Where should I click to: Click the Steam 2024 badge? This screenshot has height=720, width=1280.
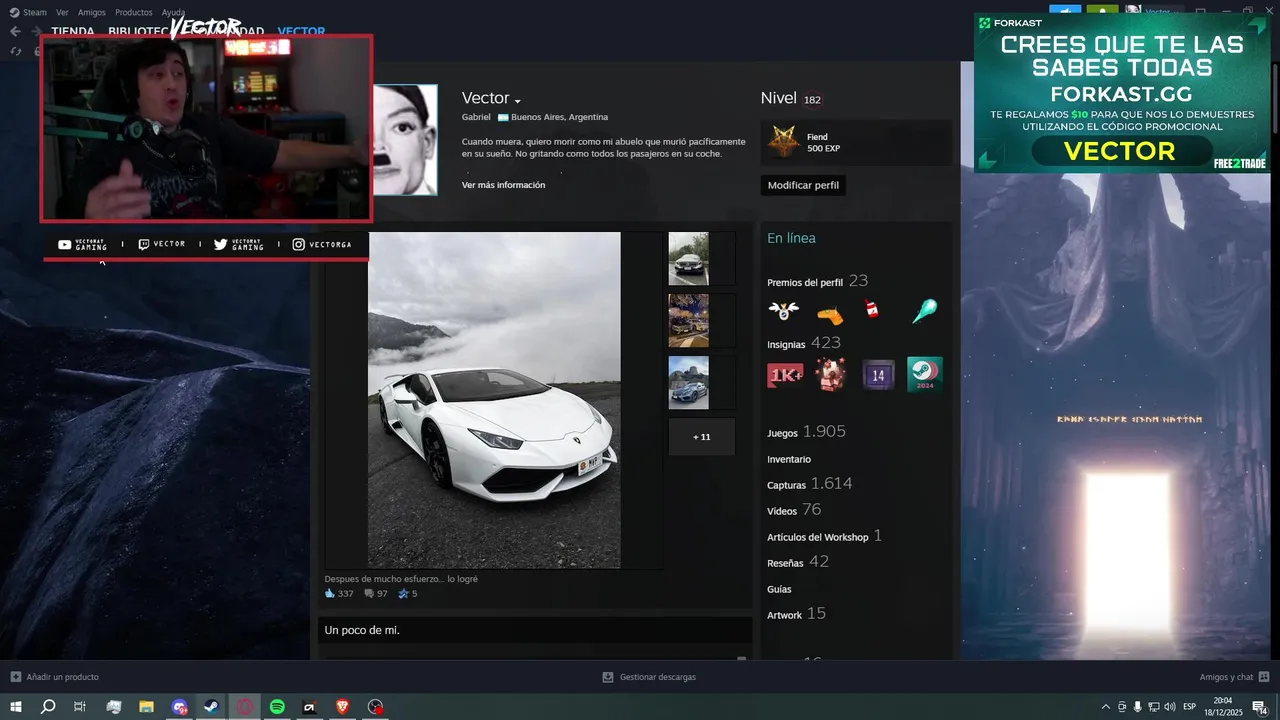(x=925, y=374)
